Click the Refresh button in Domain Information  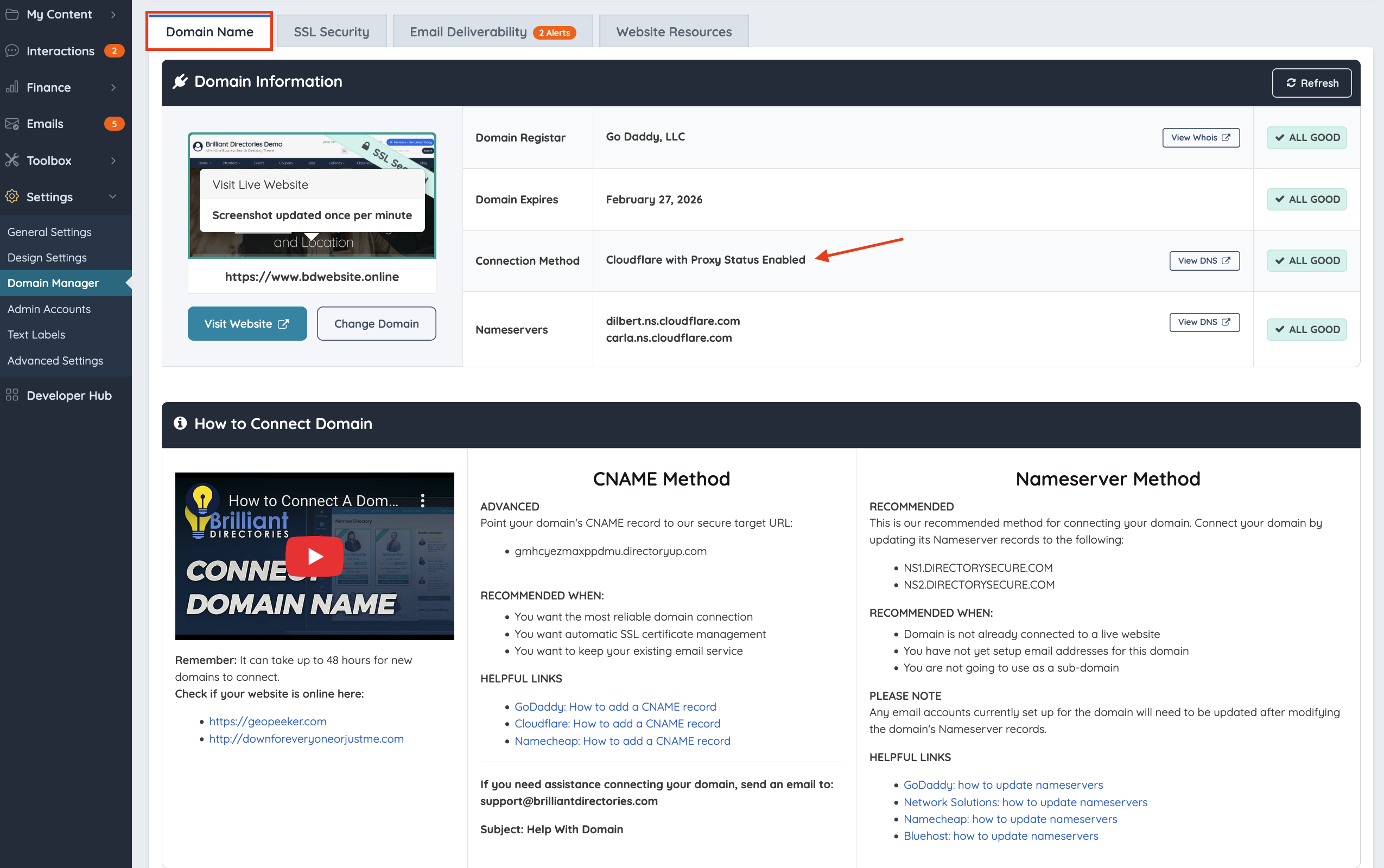coord(1311,82)
